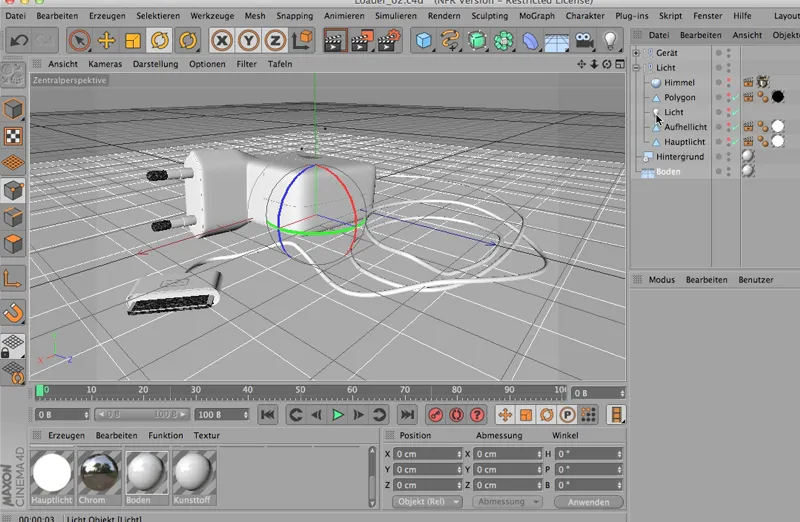Record active objects keyframe
The image size is (800, 522).
pyautogui.click(x=435, y=415)
